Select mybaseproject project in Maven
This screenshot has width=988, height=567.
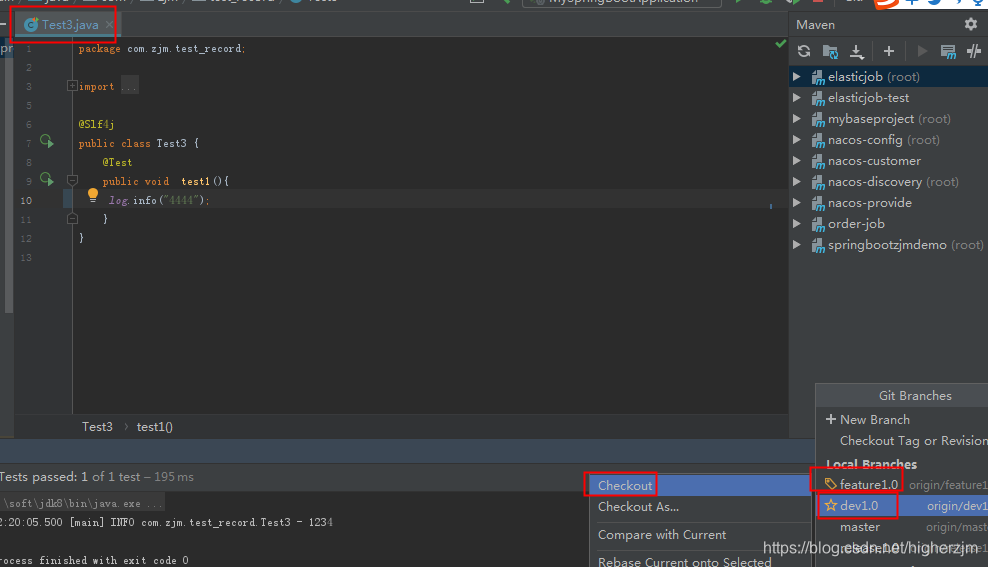coord(888,118)
